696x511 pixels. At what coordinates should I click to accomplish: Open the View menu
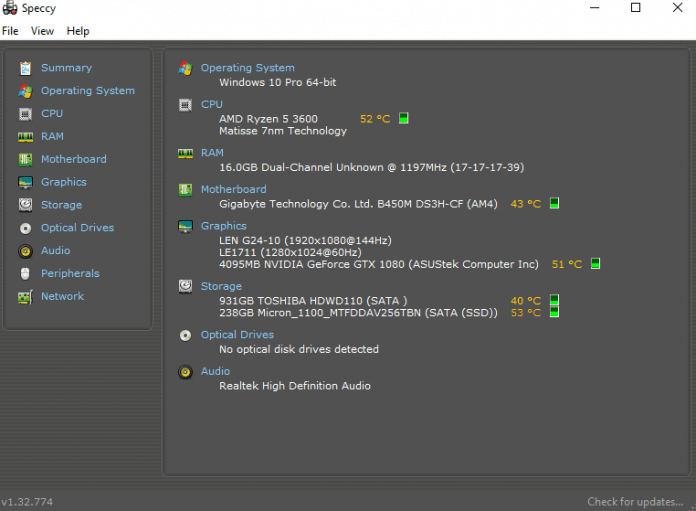tap(42, 31)
